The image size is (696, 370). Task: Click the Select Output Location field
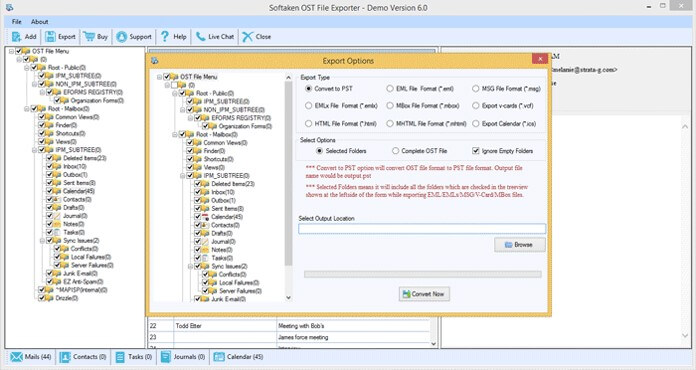(x=422, y=228)
